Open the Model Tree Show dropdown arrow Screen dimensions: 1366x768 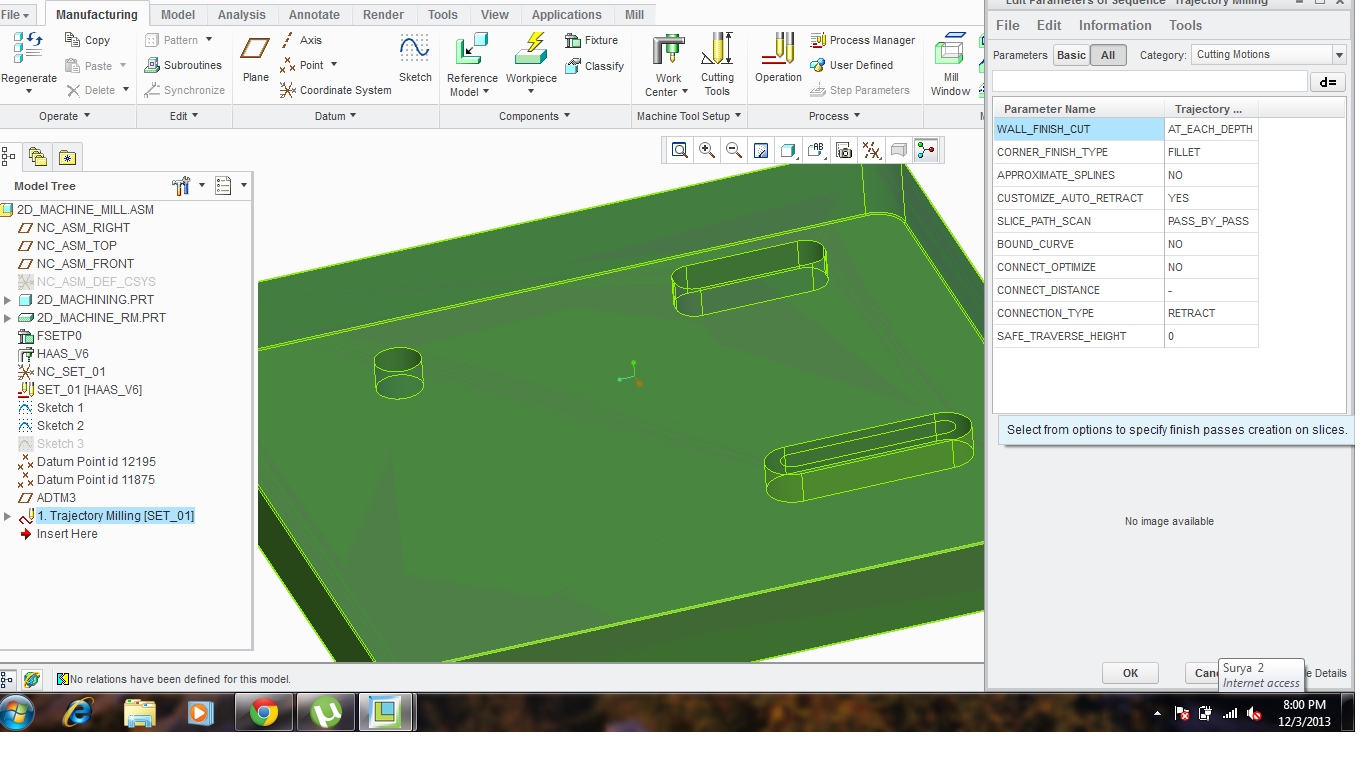click(243, 186)
